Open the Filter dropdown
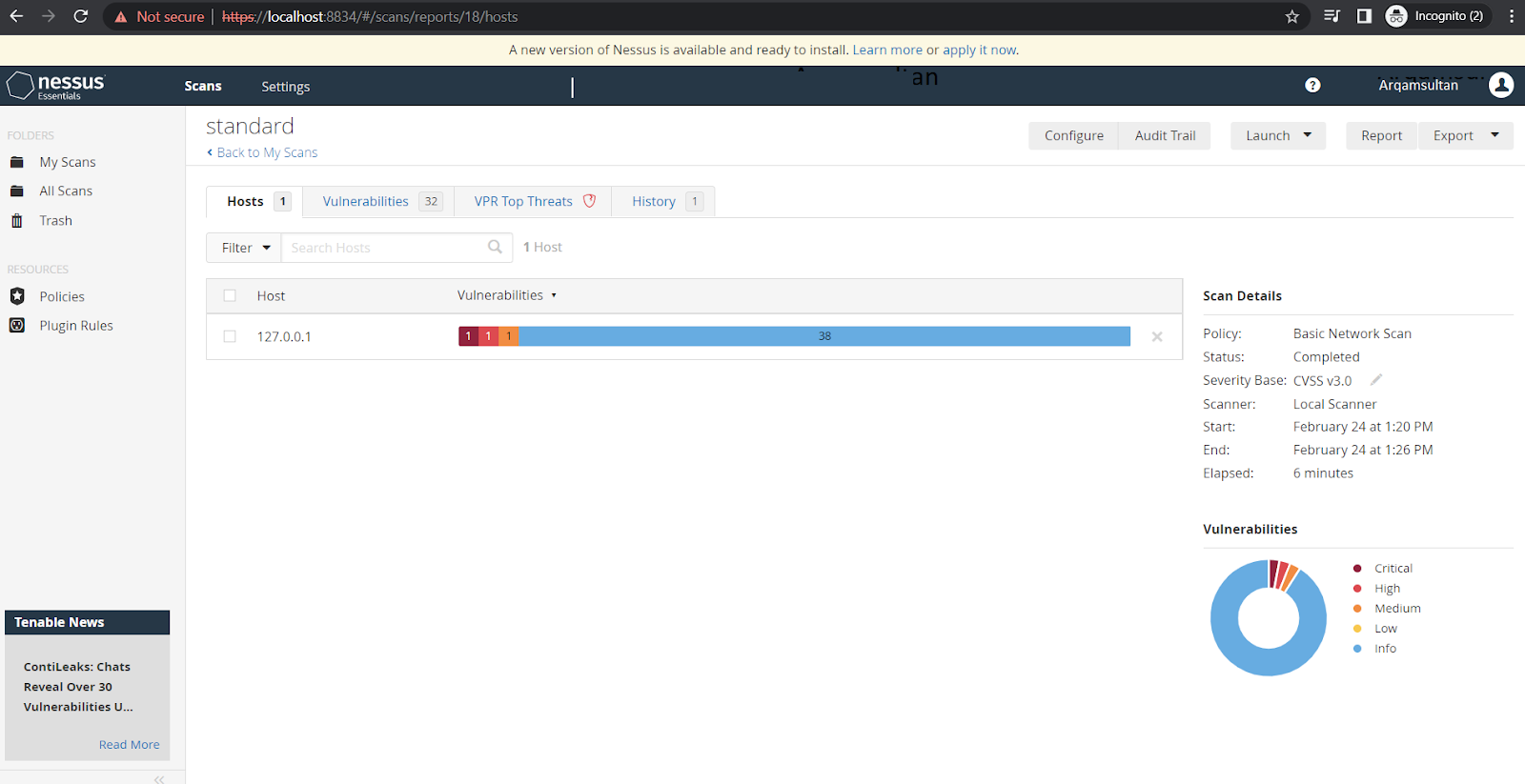This screenshot has width=1525, height=784. coord(244,248)
